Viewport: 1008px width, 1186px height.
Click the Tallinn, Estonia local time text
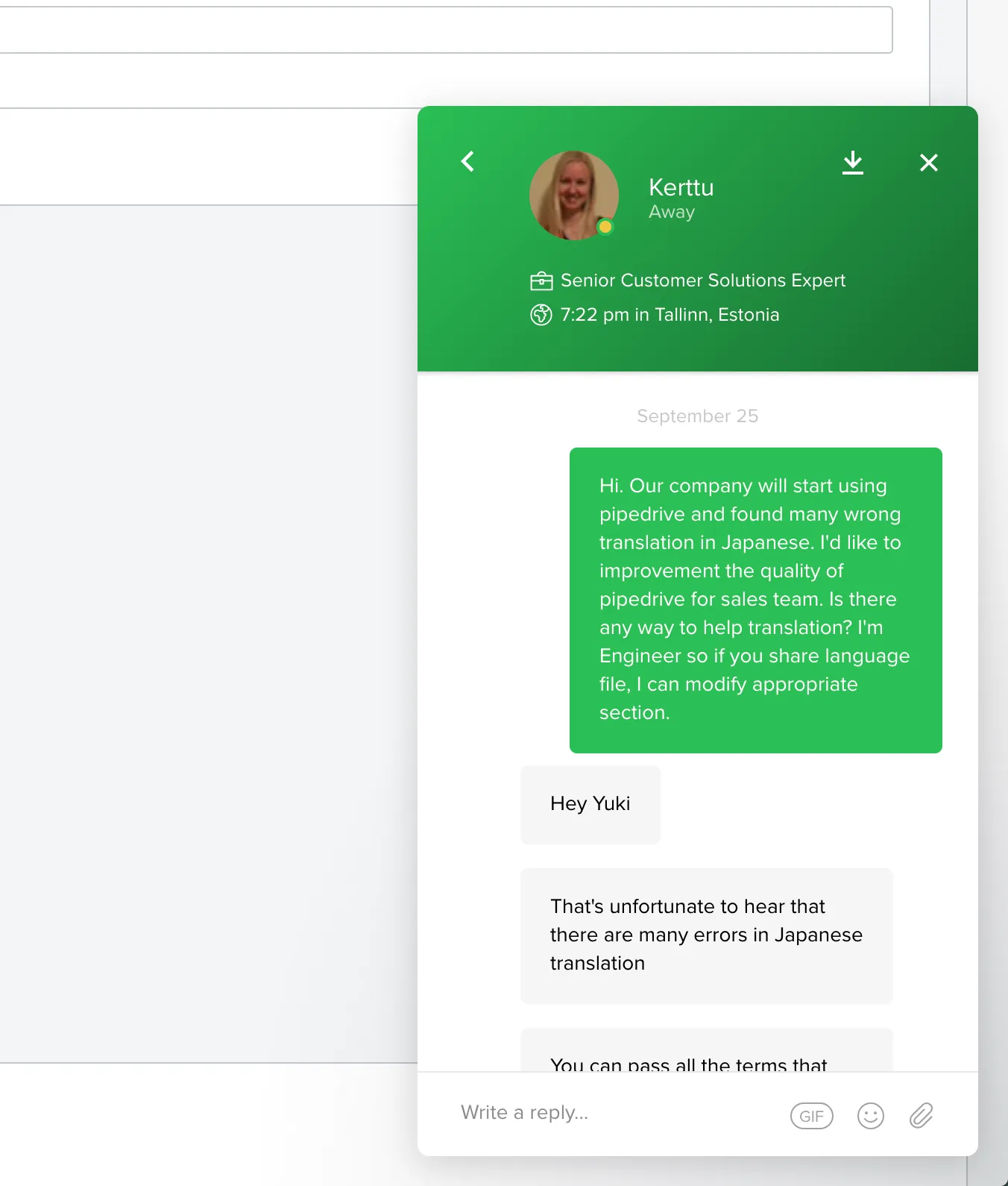(670, 315)
